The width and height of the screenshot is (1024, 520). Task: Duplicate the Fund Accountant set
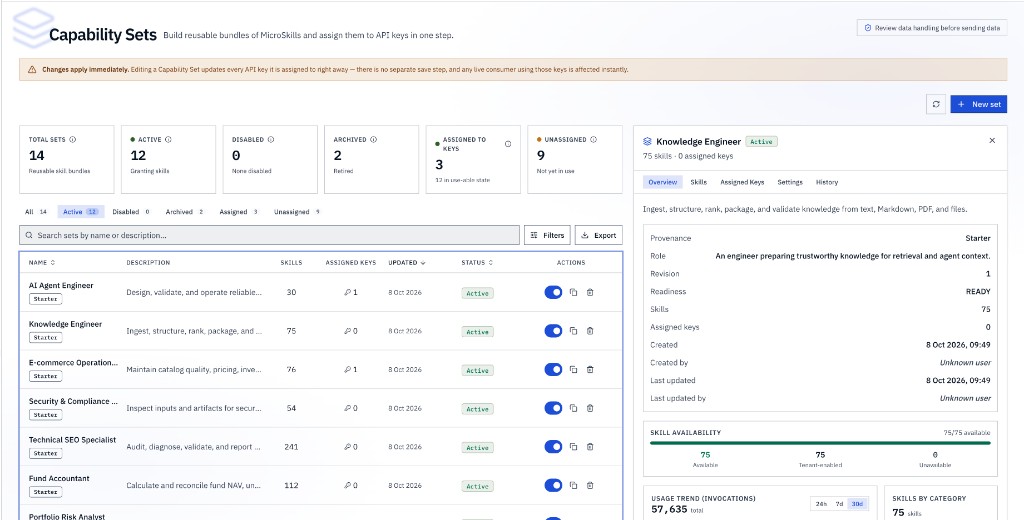(x=573, y=485)
